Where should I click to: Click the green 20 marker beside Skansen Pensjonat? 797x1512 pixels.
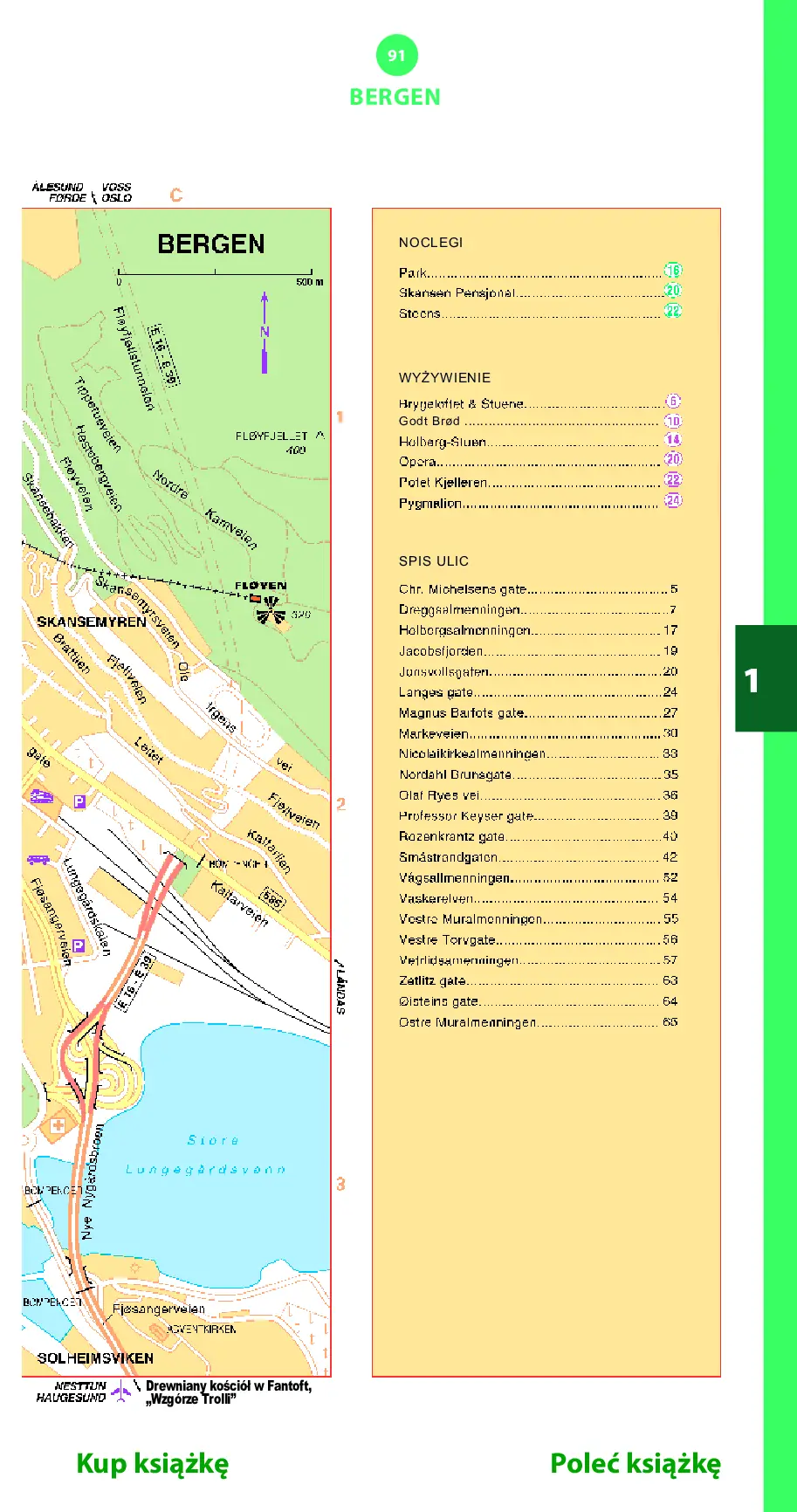[x=672, y=291]
